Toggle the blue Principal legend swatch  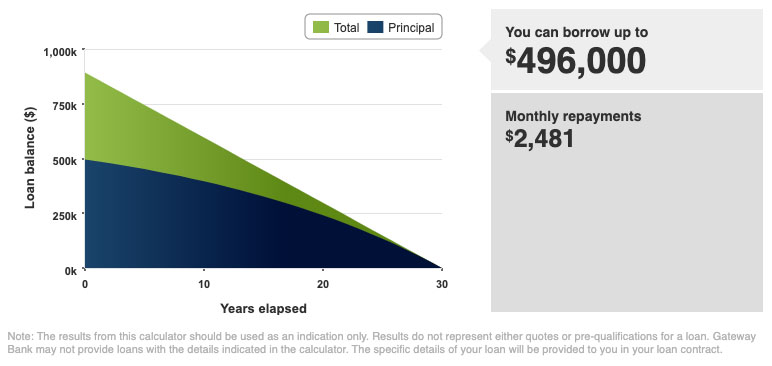(x=375, y=27)
